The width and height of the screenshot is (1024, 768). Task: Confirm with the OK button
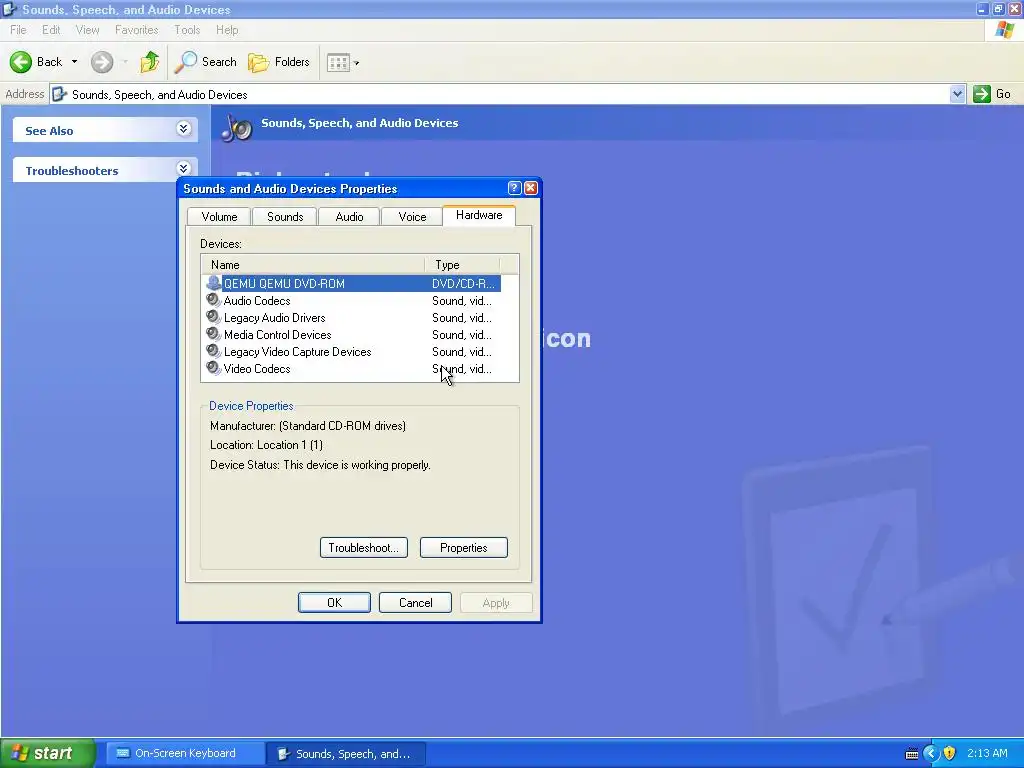click(334, 602)
